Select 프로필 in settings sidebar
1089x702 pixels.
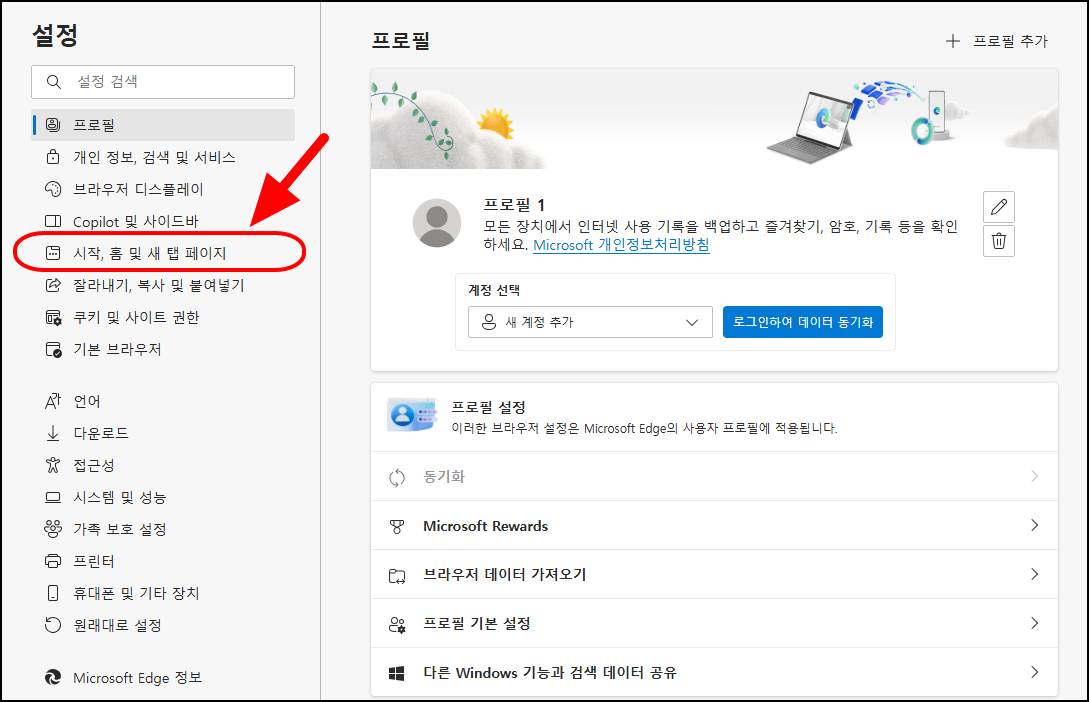tap(163, 125)
